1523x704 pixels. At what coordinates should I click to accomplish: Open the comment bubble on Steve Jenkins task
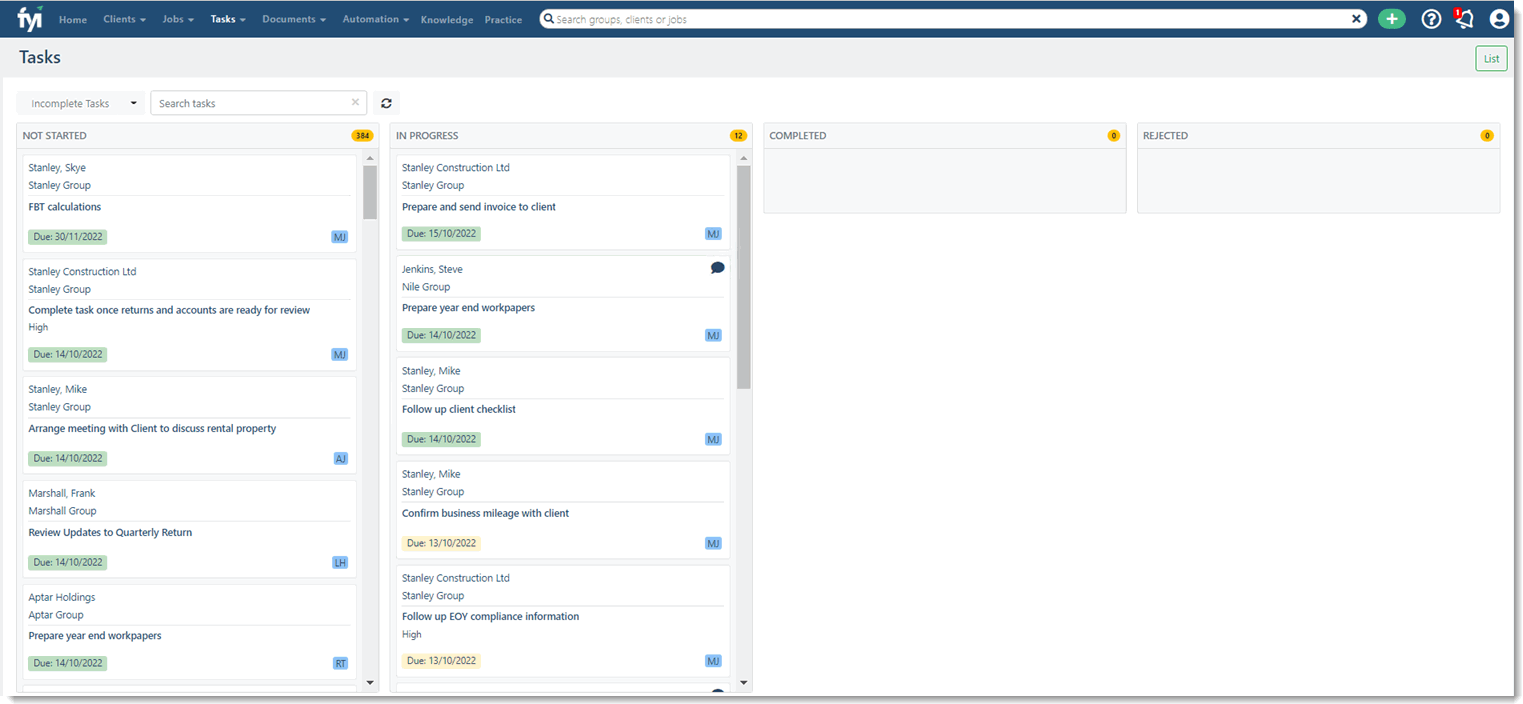[717, 267]
